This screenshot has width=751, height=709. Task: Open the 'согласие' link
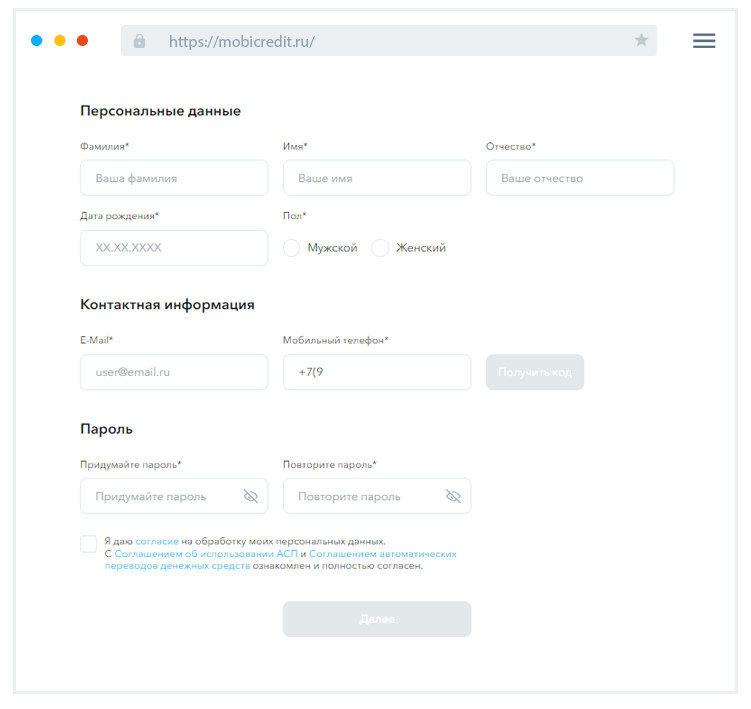click(x=157, y=541)
